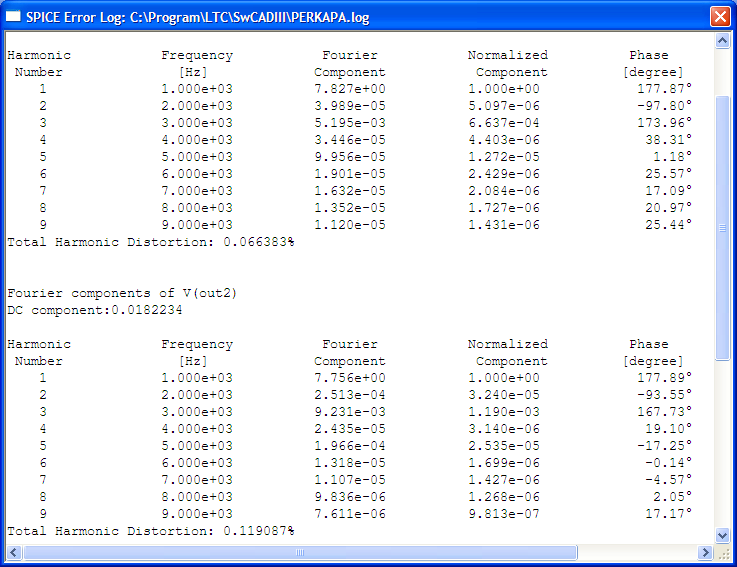This screenshot has height=567, width=737.
Task: Click Fourier component value 1.318e-05
Action: 350,463
